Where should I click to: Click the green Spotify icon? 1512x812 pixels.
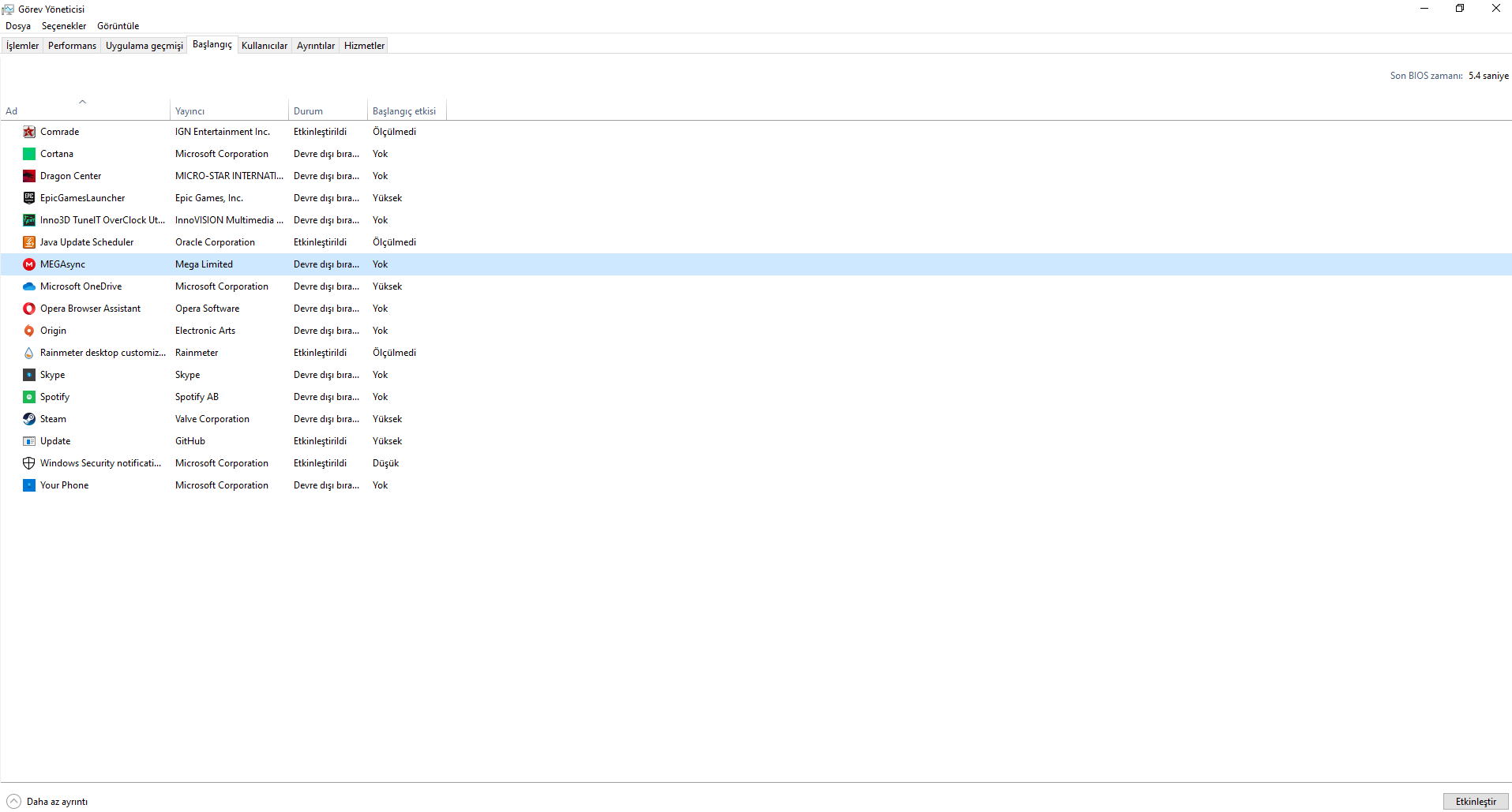[29, 397]
